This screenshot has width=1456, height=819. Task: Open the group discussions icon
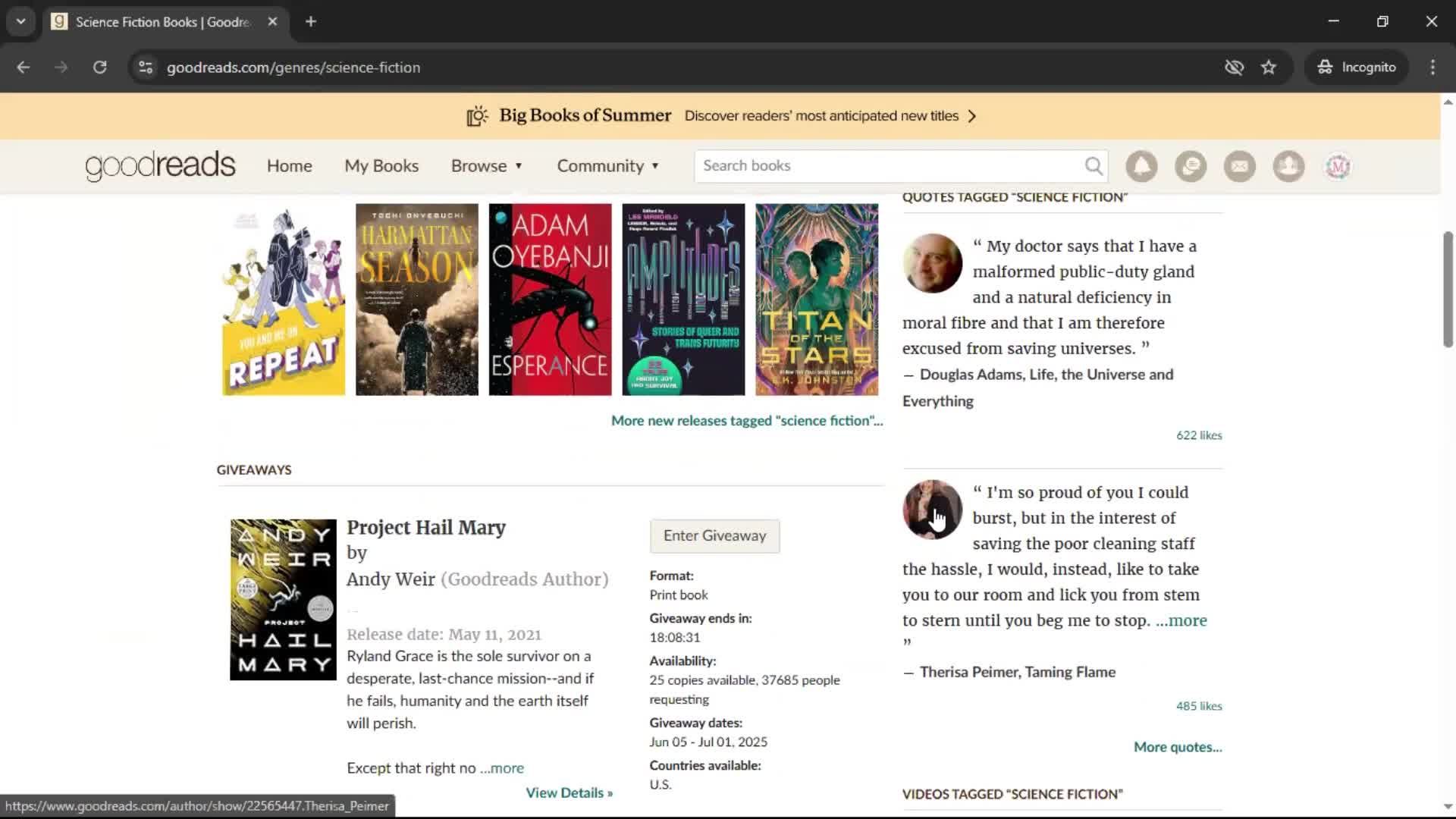[x=1191, y=166]
